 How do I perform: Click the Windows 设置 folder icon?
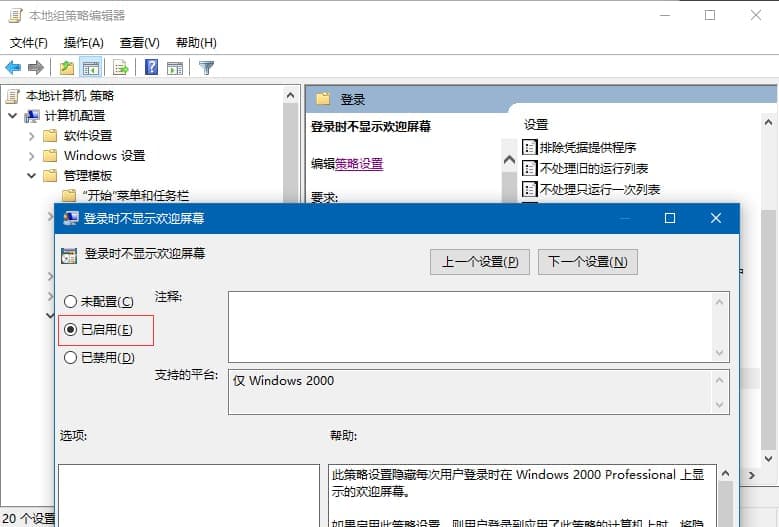coord(50,155)
